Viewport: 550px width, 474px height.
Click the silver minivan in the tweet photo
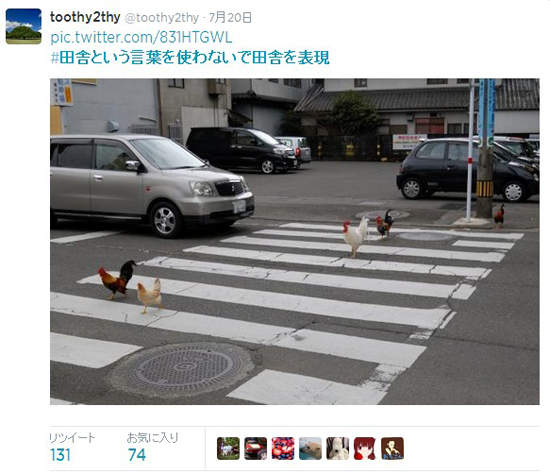[x=152, y=184]
